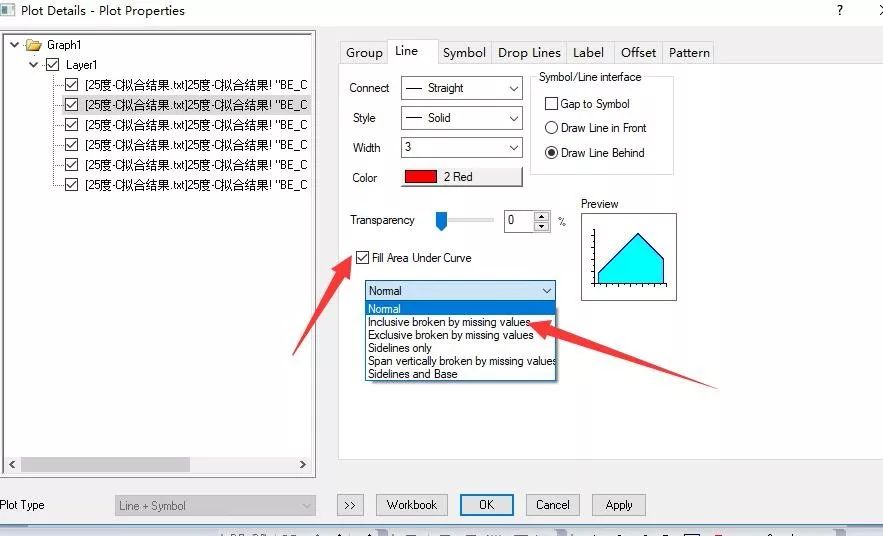Switch to the Symbol tab
Viewport: 883px width, 536px height.
[464, 53]
